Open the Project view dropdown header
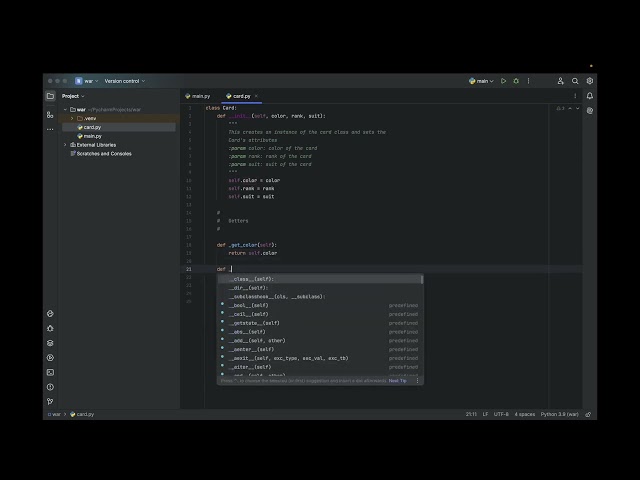This screenshot has width=640, height=480. (73, 96)
